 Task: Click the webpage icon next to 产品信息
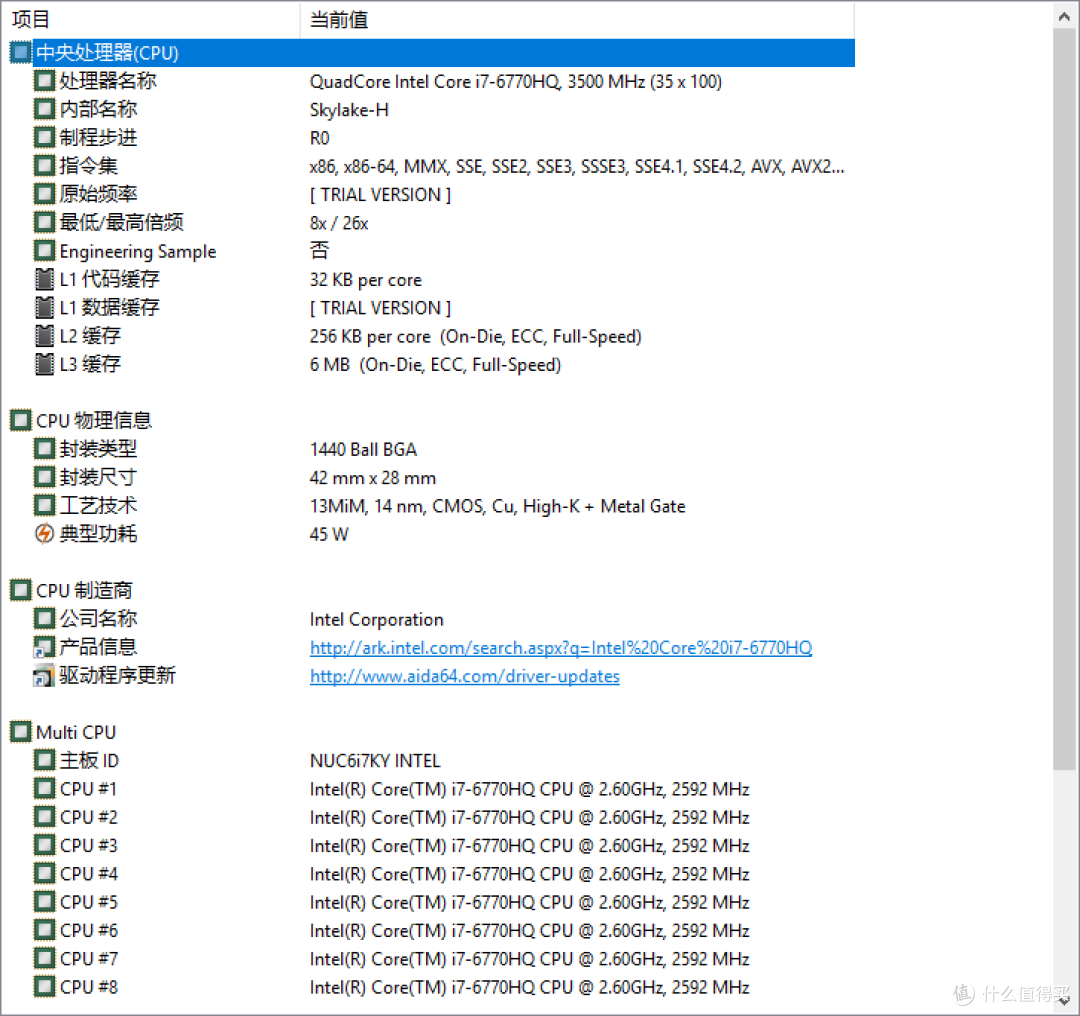44,646
